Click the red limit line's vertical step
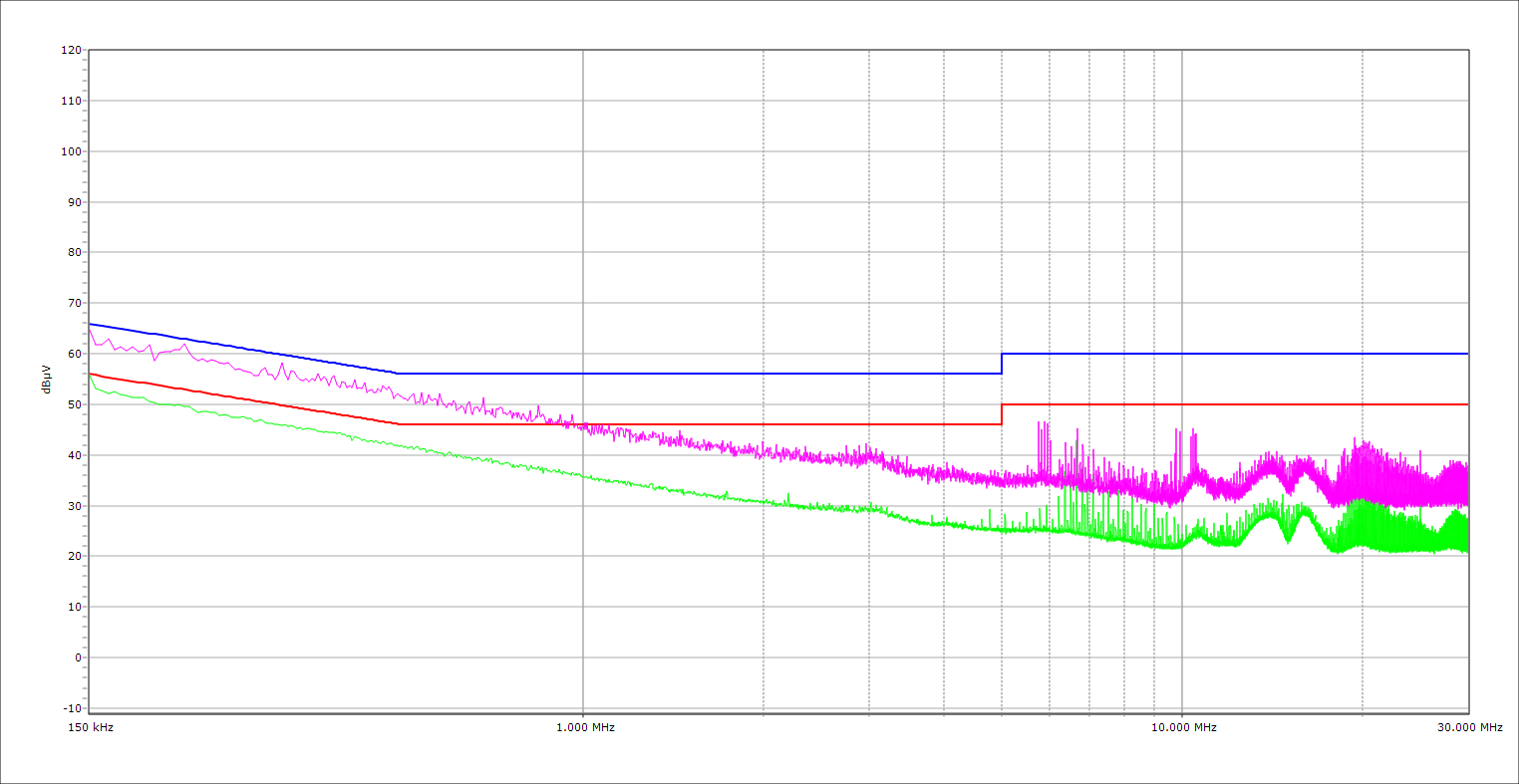 pos(1002,414)
